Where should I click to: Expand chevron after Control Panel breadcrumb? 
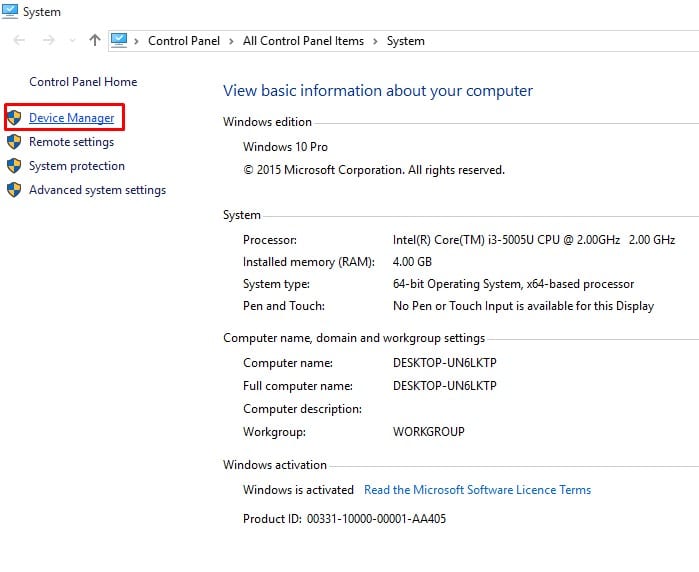coord(231,41)
